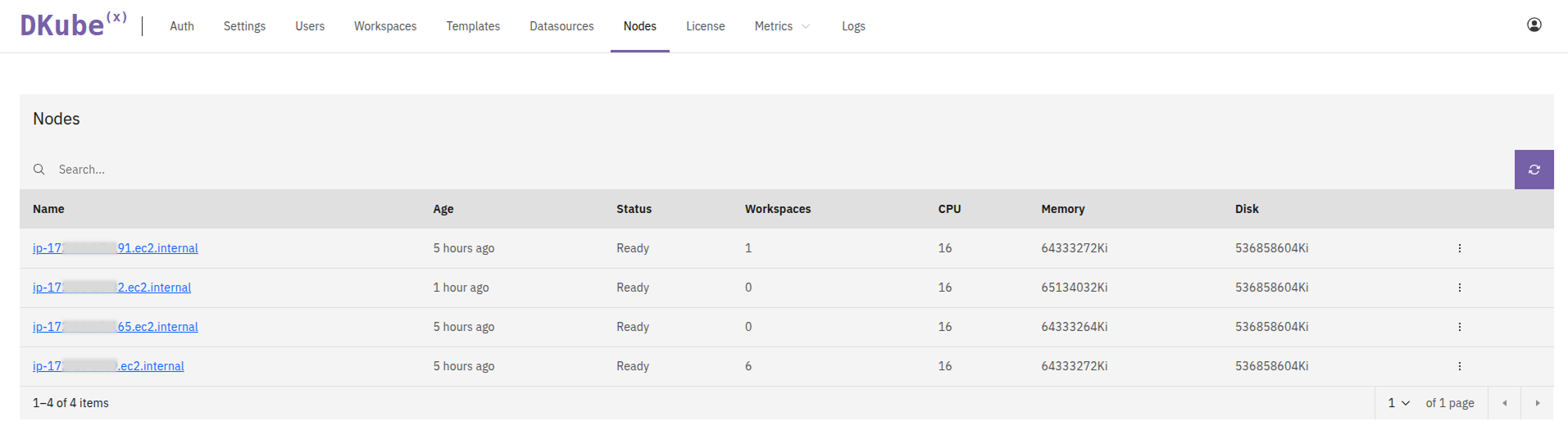Open the Datasources tab
The image size is (1568, 435).
pyautogui.click(x=561, y=26)
